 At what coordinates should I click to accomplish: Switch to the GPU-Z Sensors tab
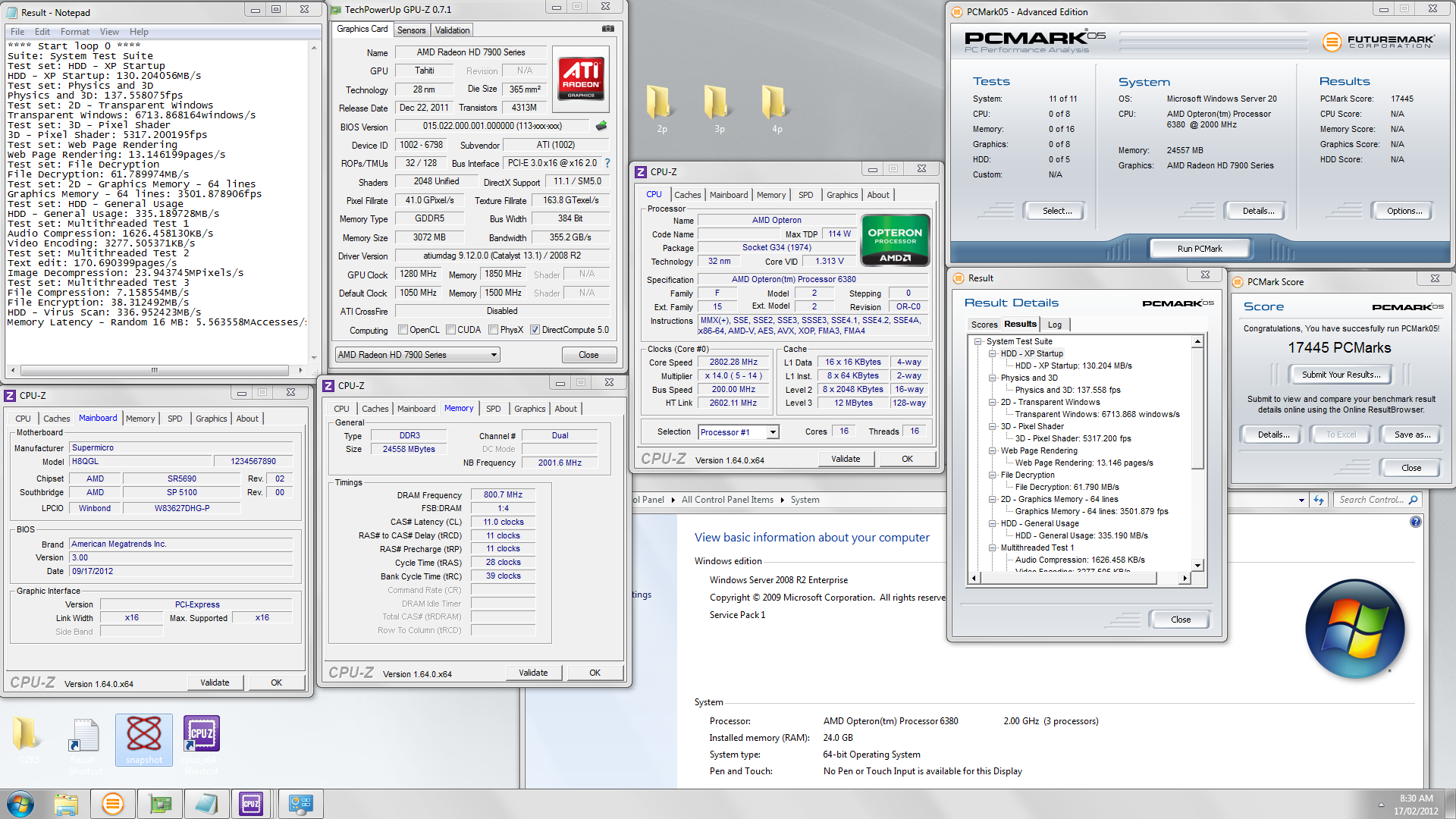411,30
